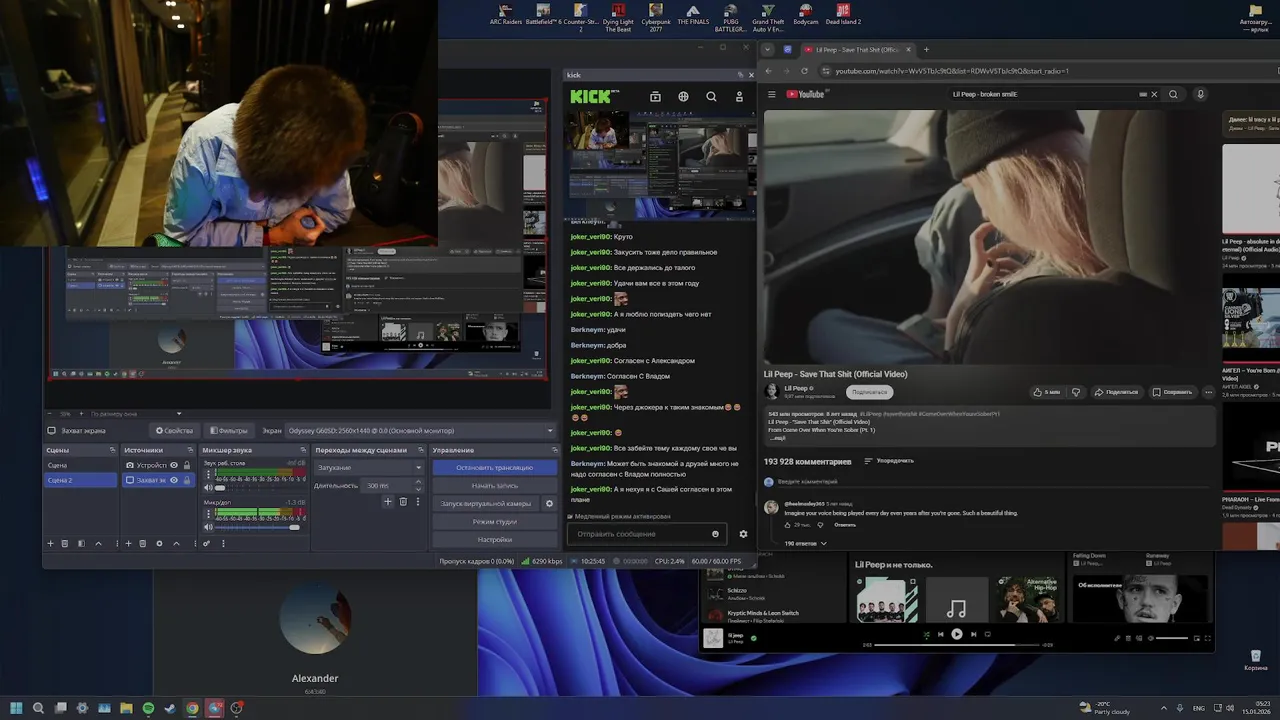
Task: Open virtual camera settings gear in OBS
Action: (549, 504)
